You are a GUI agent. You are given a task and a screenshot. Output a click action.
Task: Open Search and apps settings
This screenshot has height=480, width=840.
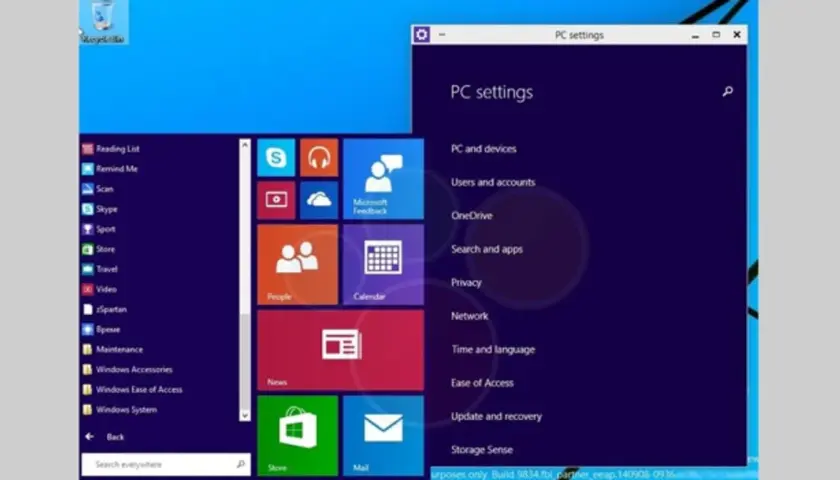click(x=487, y=249)
